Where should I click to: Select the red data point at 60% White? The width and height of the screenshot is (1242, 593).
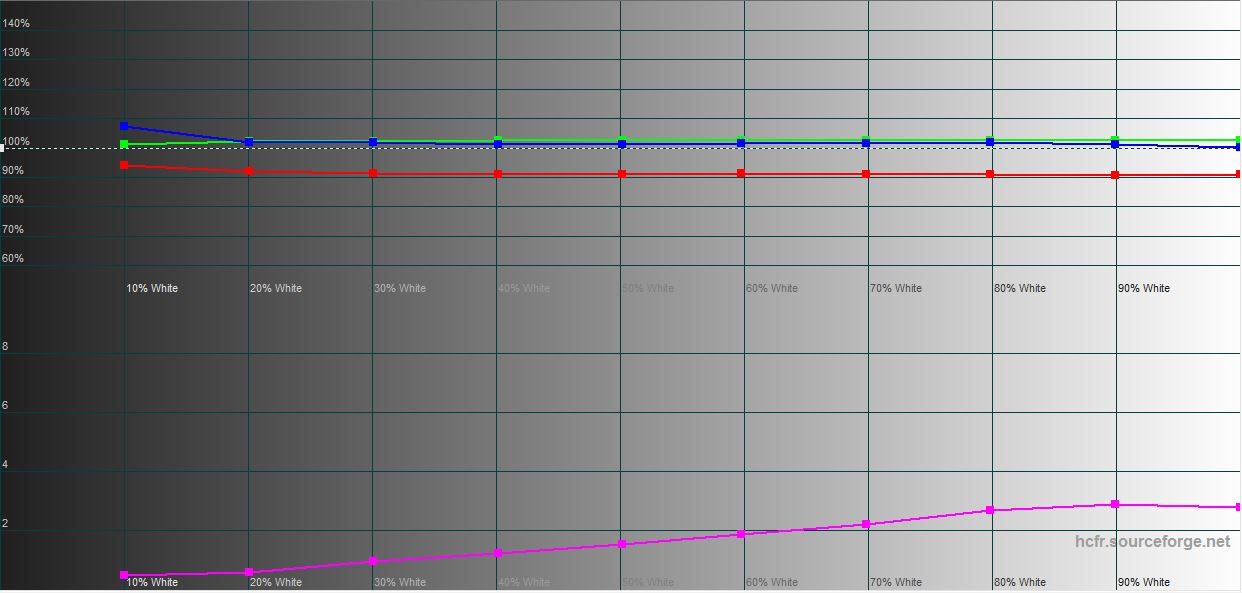tap(741, 173)
